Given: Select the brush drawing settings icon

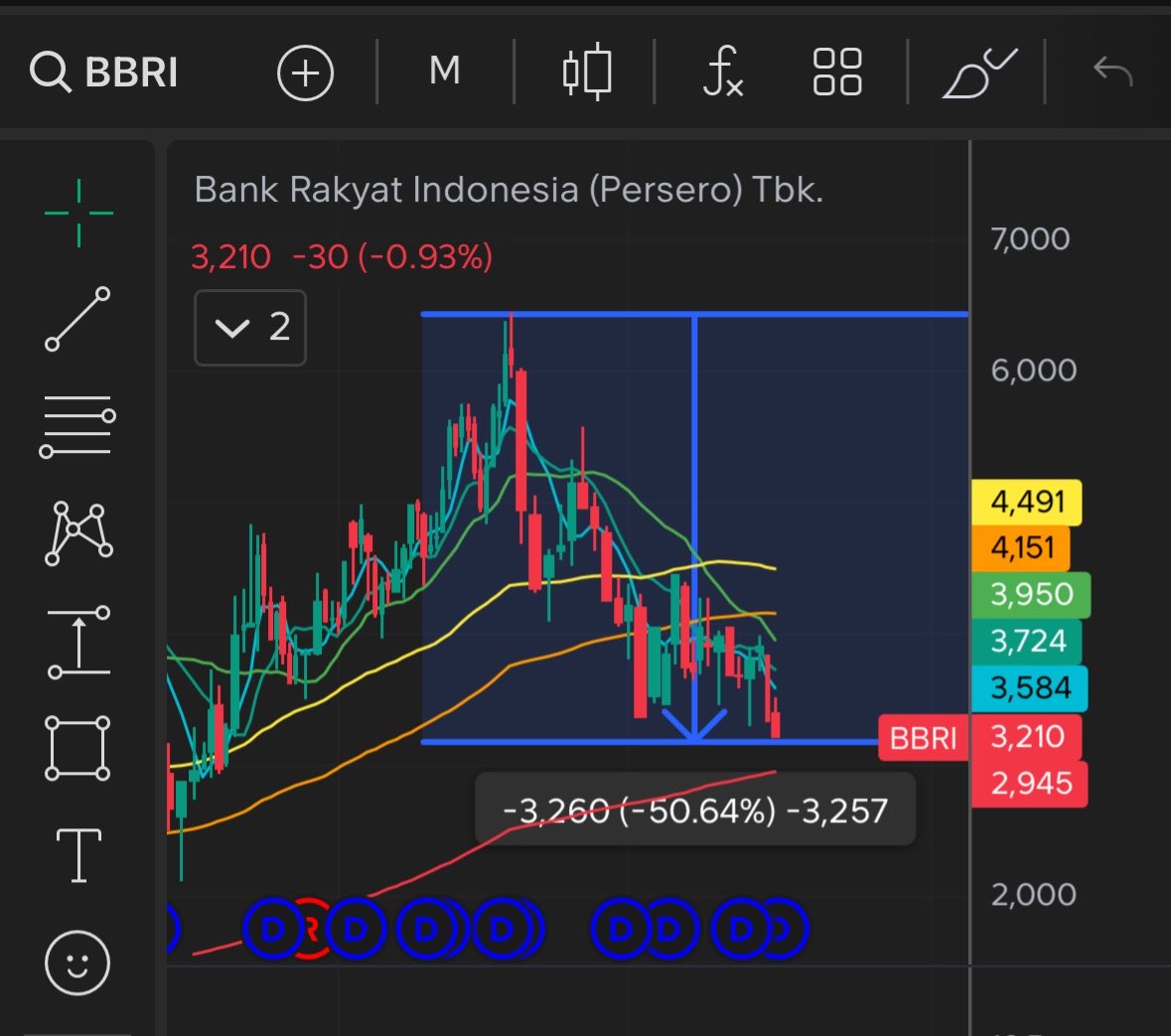Looking at the screenshot, I should pos(980,73).
